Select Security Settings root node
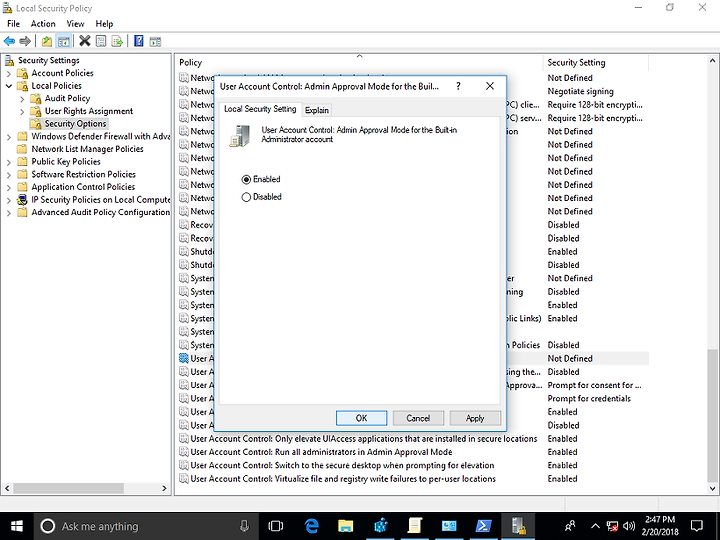Screen dimensions: 720x540 tap(49, 60)
